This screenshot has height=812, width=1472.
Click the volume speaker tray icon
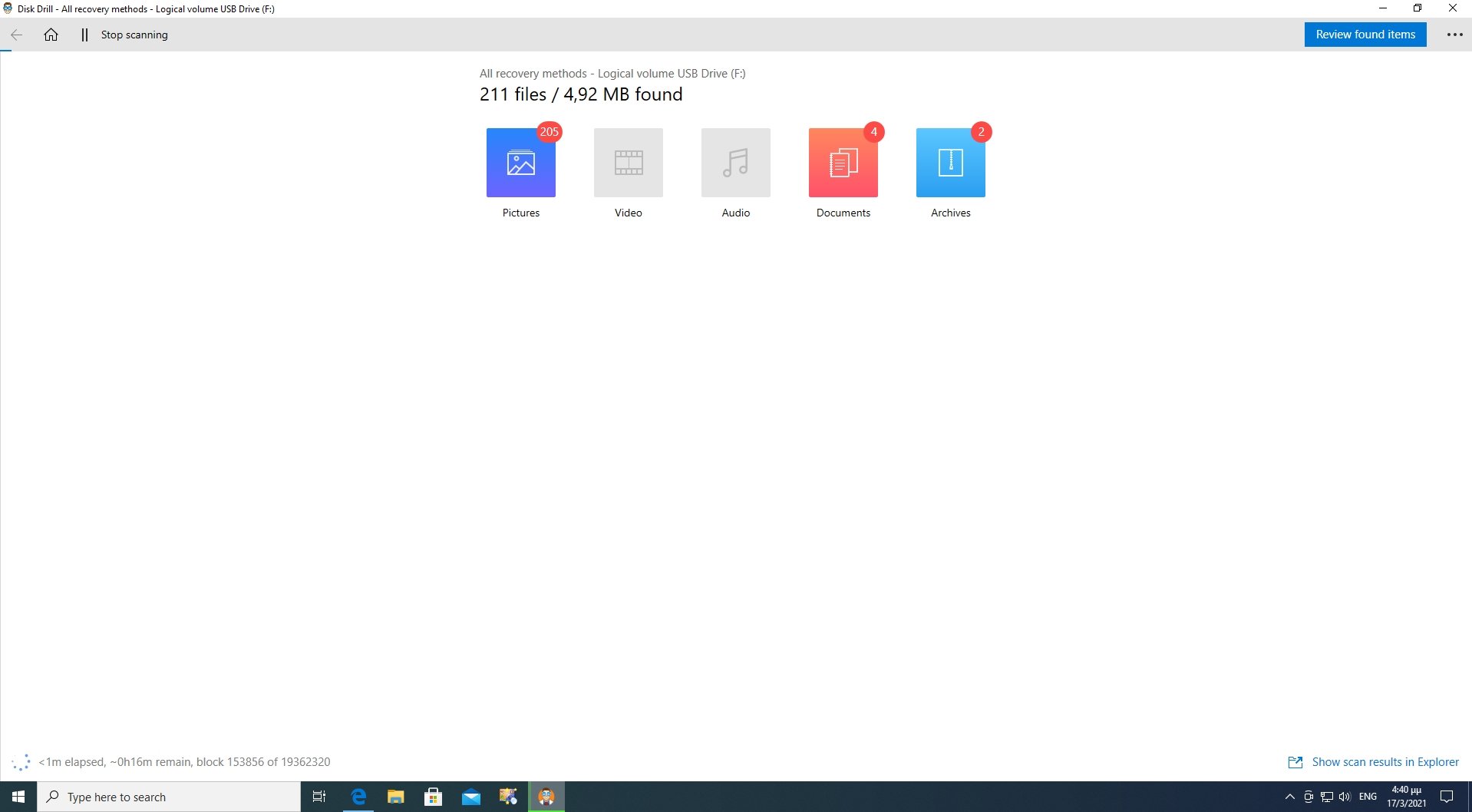coord(1345,797)
